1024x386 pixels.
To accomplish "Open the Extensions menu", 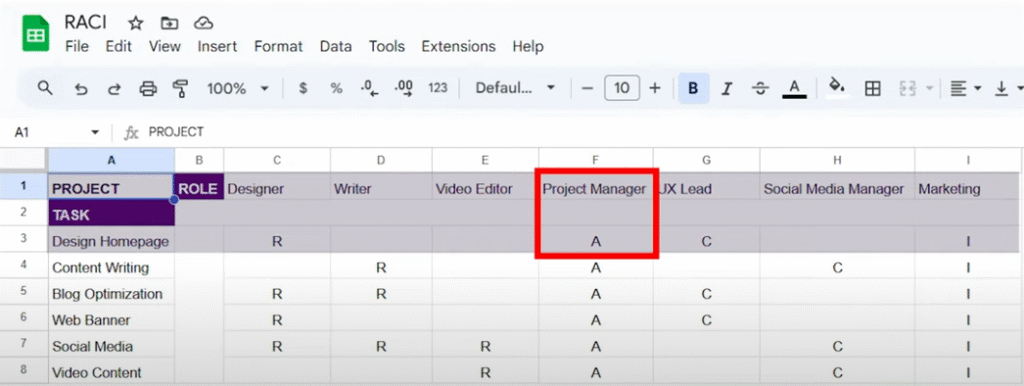I will click(458, 46).
